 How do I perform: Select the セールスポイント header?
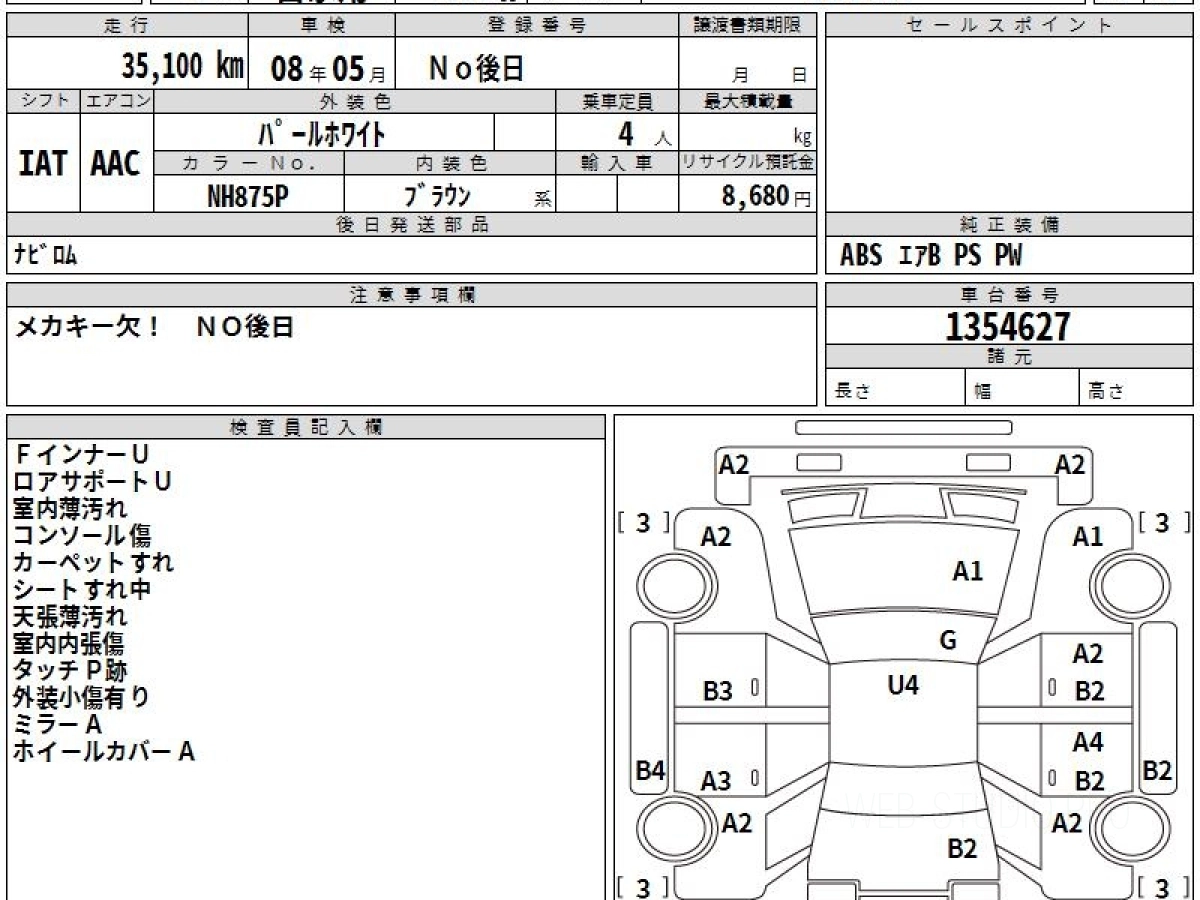1009,26
